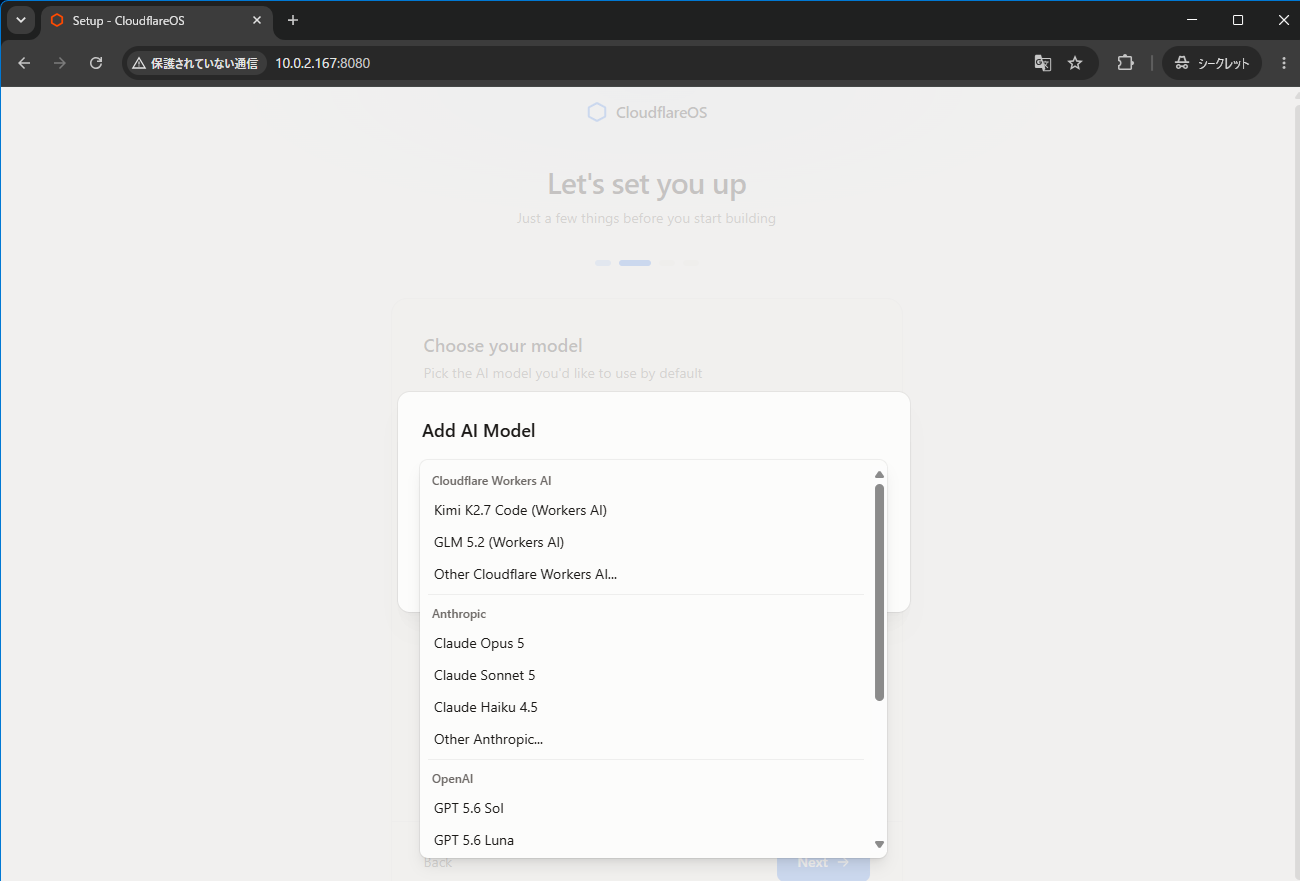
Task: Reload the page with refresh icon
Action: 96,63
